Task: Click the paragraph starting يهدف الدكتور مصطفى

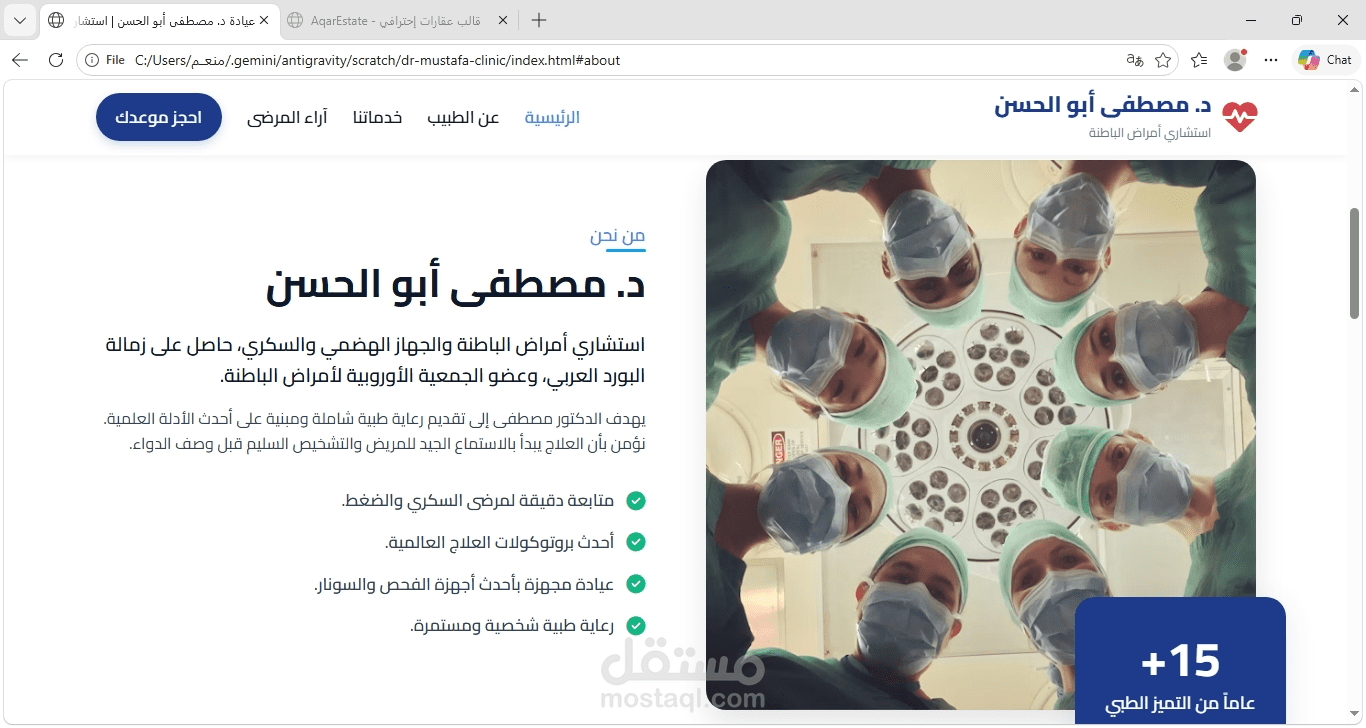Action: (x=375, y=431)
